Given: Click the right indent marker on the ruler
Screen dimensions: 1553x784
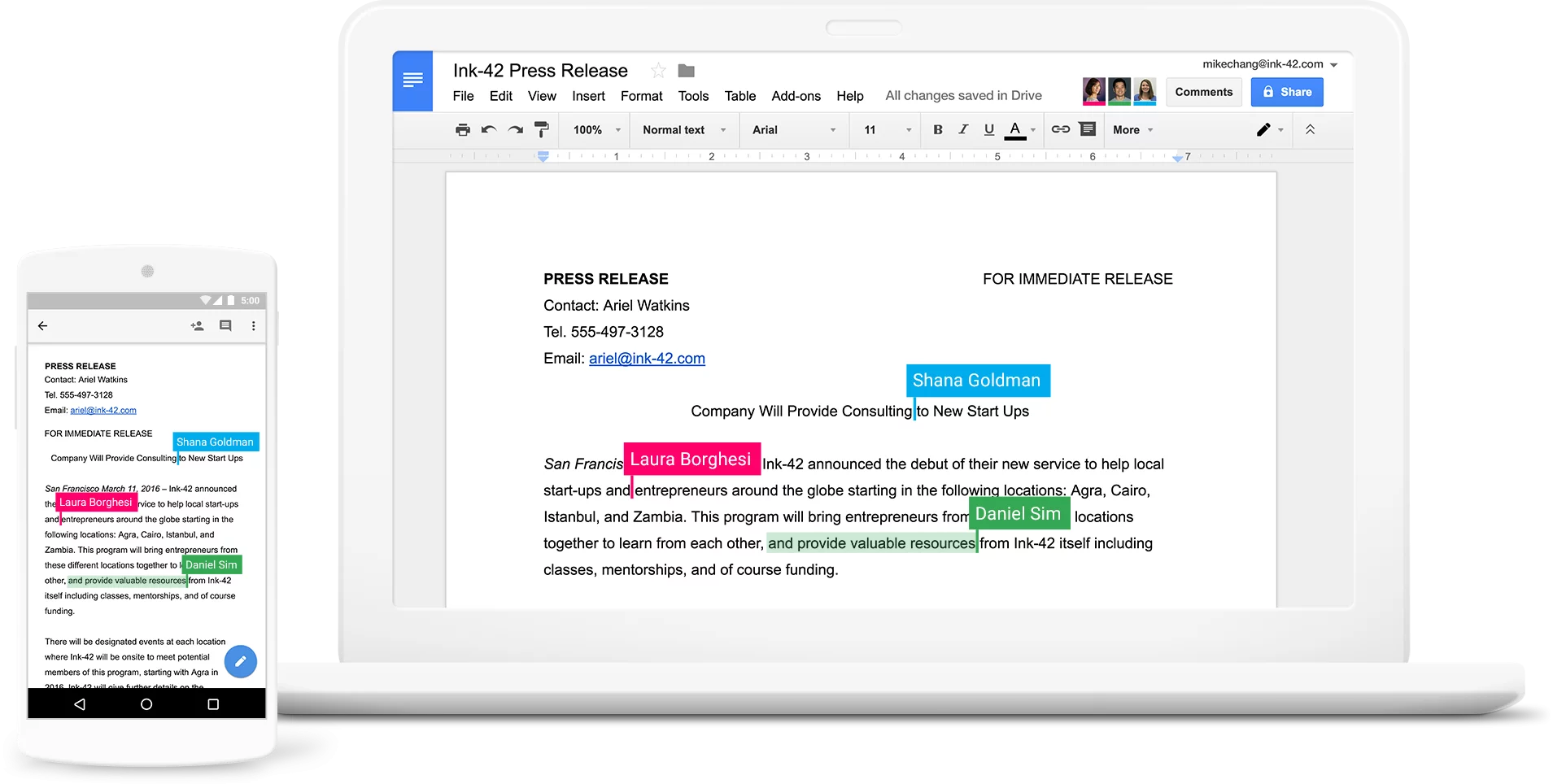Looking at the screenshot, I should [1177, 158].
